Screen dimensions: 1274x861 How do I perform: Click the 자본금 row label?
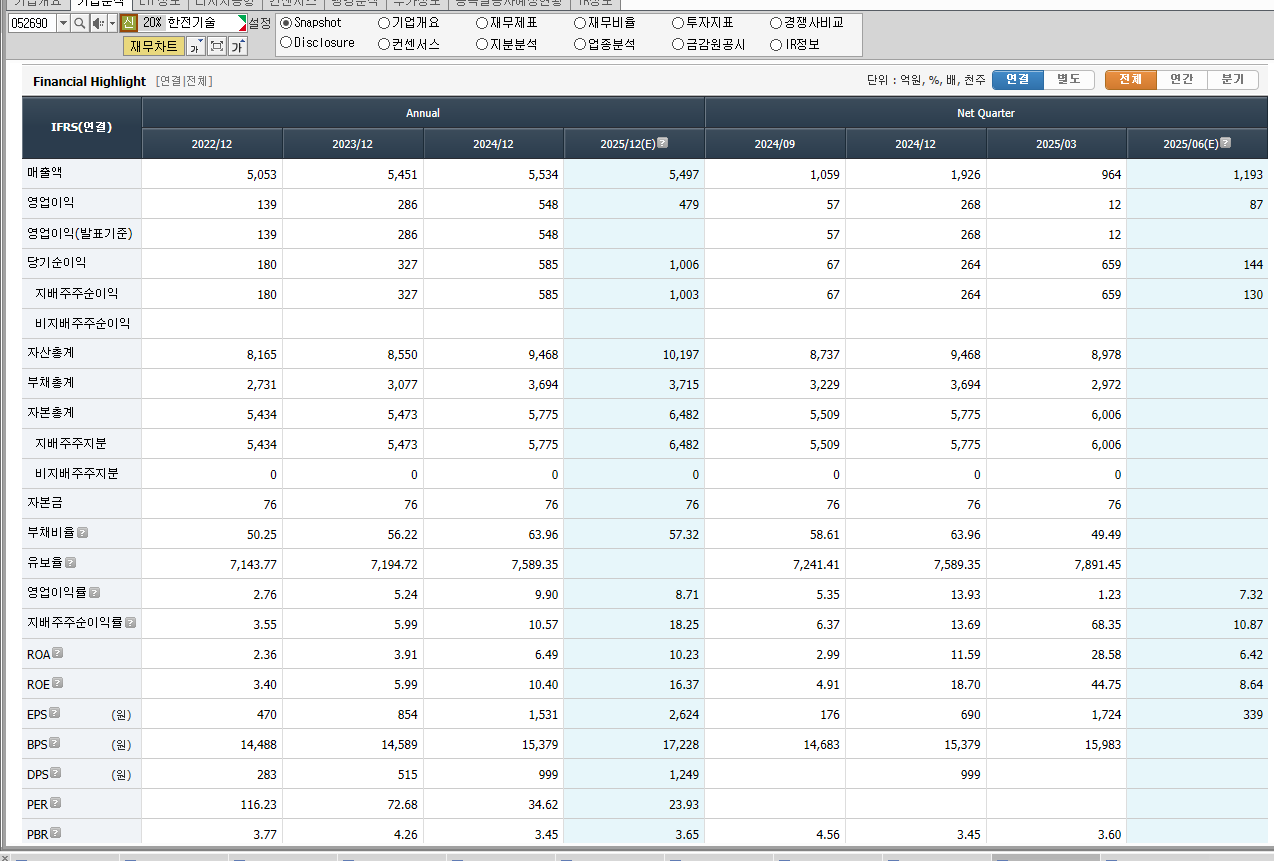pos(44,503)
